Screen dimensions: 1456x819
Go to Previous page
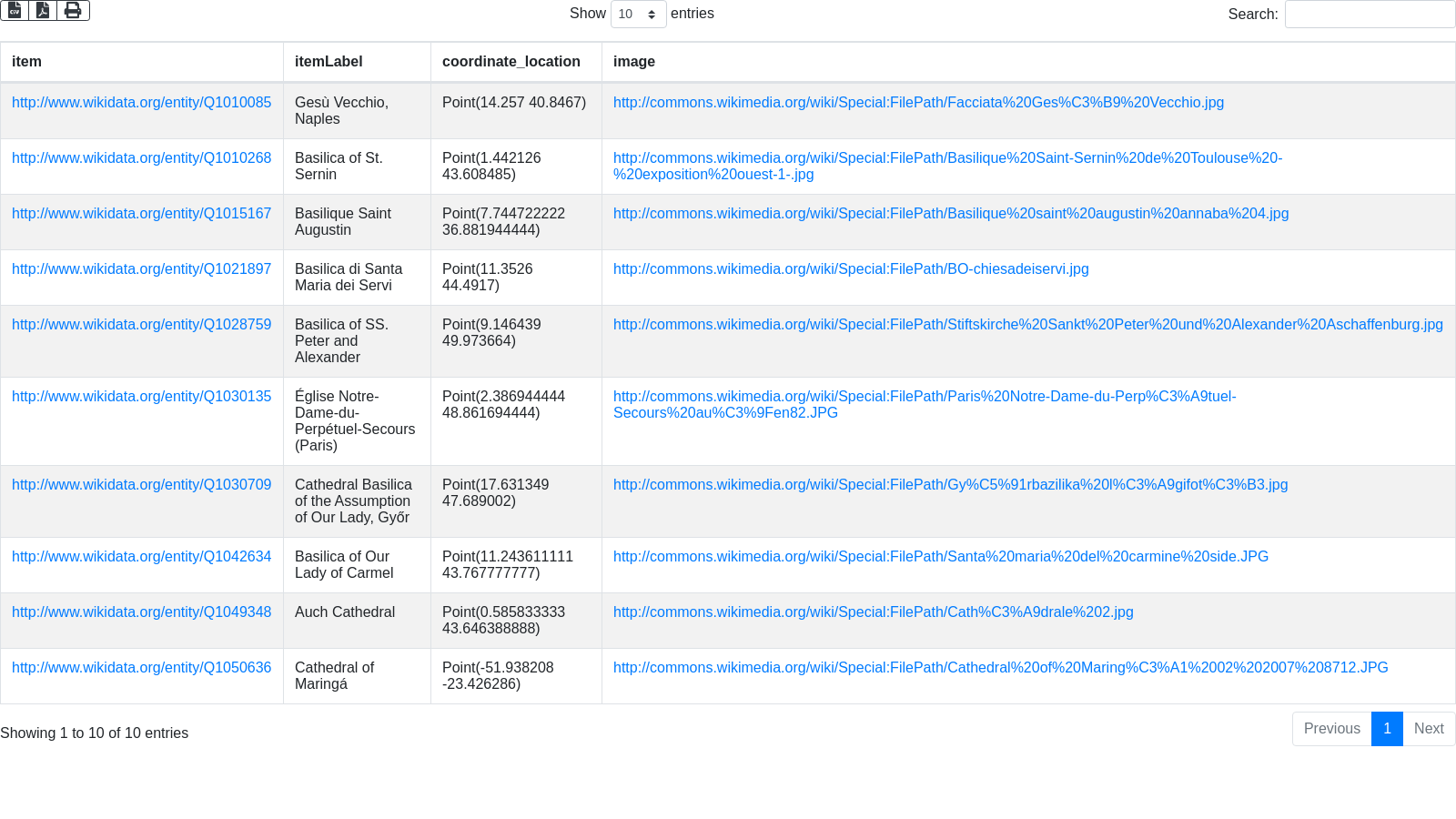[x=1332, y=729]
